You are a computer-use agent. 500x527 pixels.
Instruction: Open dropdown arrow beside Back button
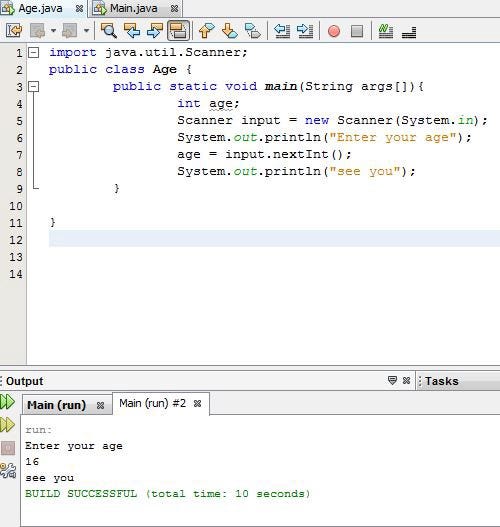click(53, 31)
